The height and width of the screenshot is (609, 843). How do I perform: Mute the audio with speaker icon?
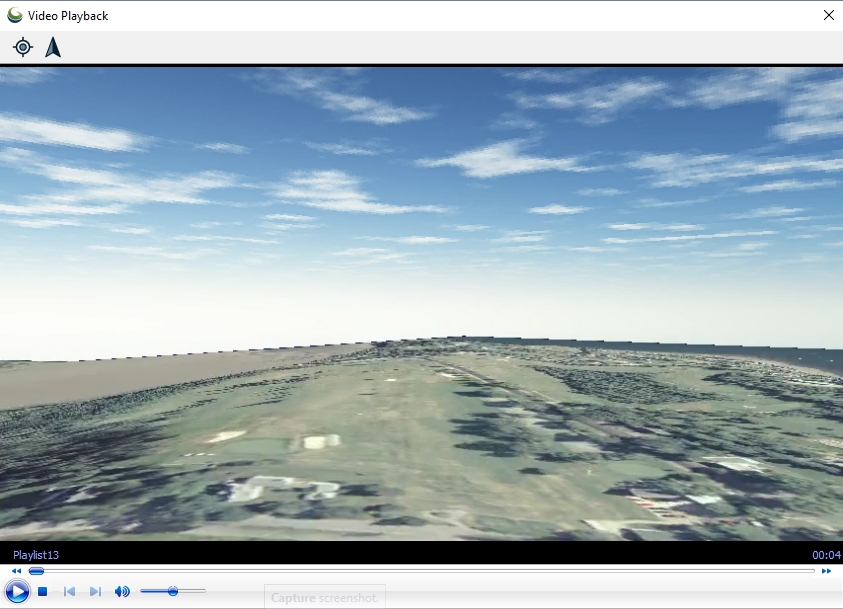click(122, 592)
